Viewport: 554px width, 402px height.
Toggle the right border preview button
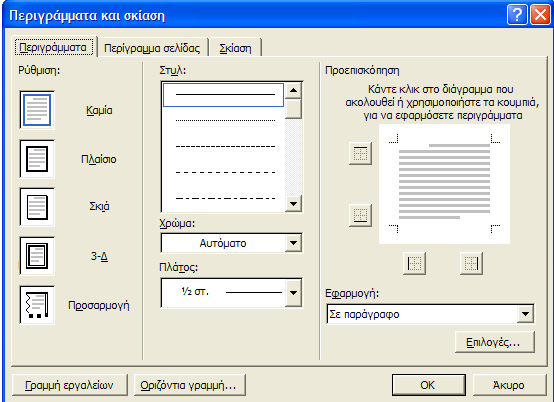point(471,263)
